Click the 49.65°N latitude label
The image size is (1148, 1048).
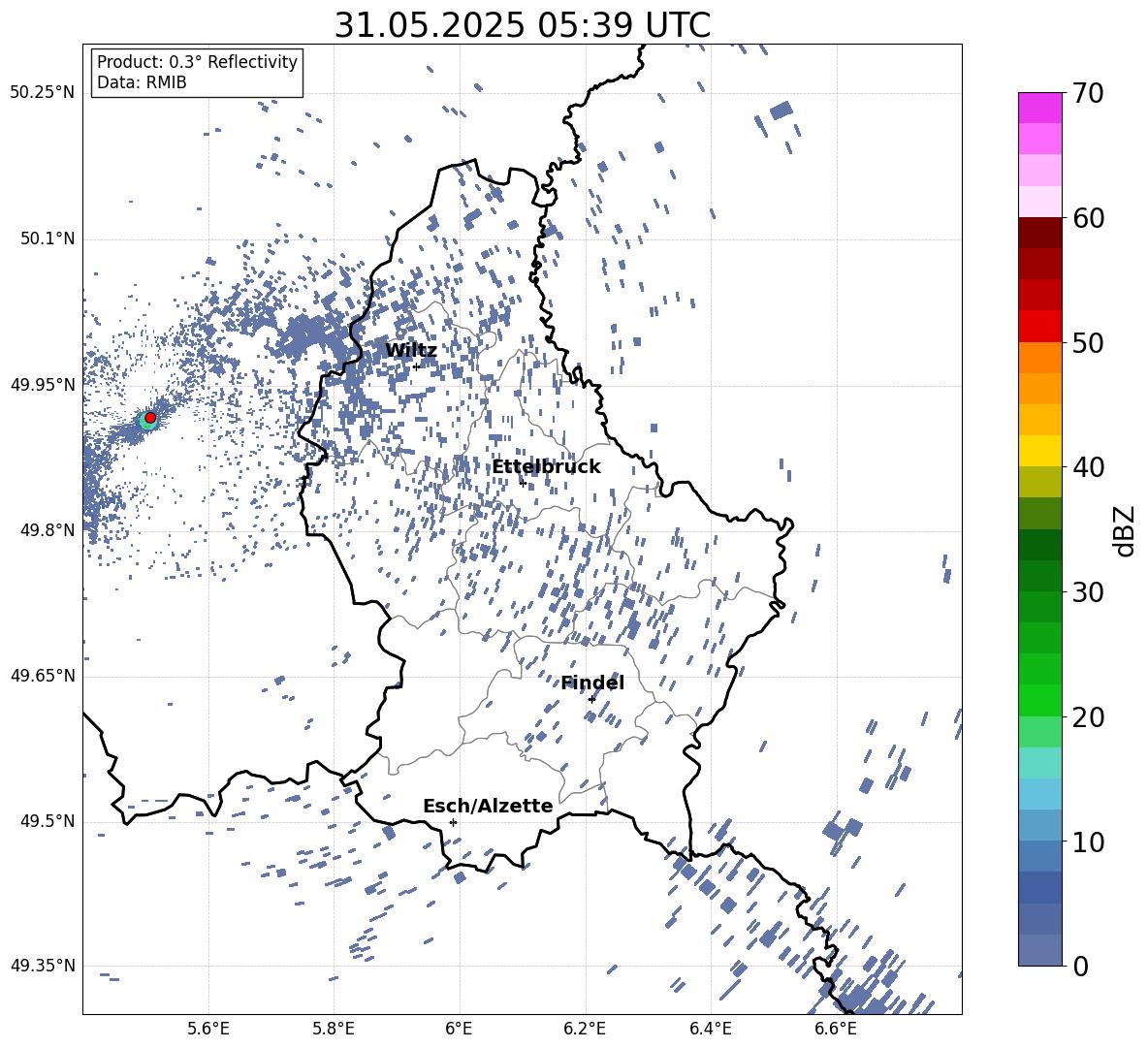(x=43, y=676)
